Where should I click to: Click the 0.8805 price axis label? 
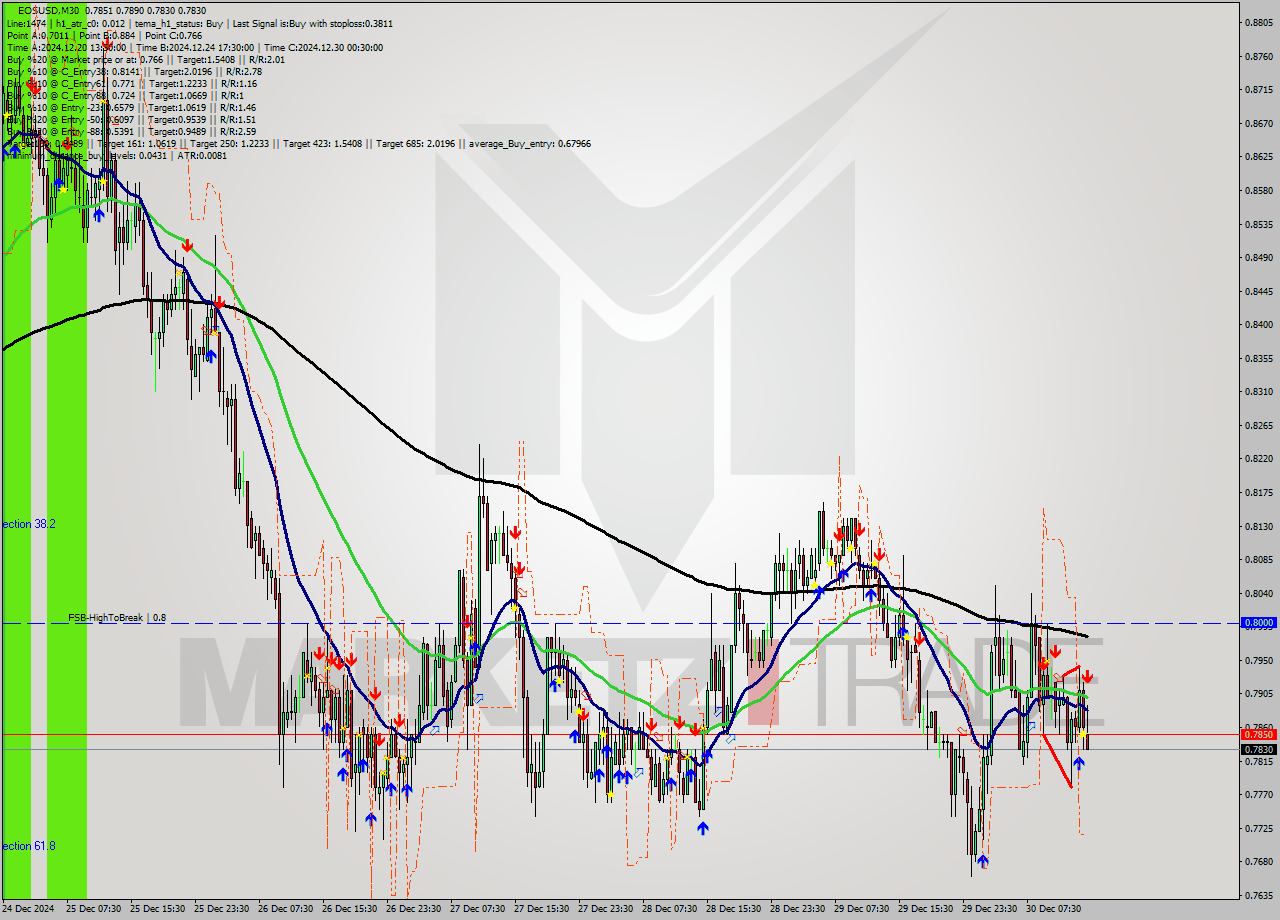(x=1259, y=22)
